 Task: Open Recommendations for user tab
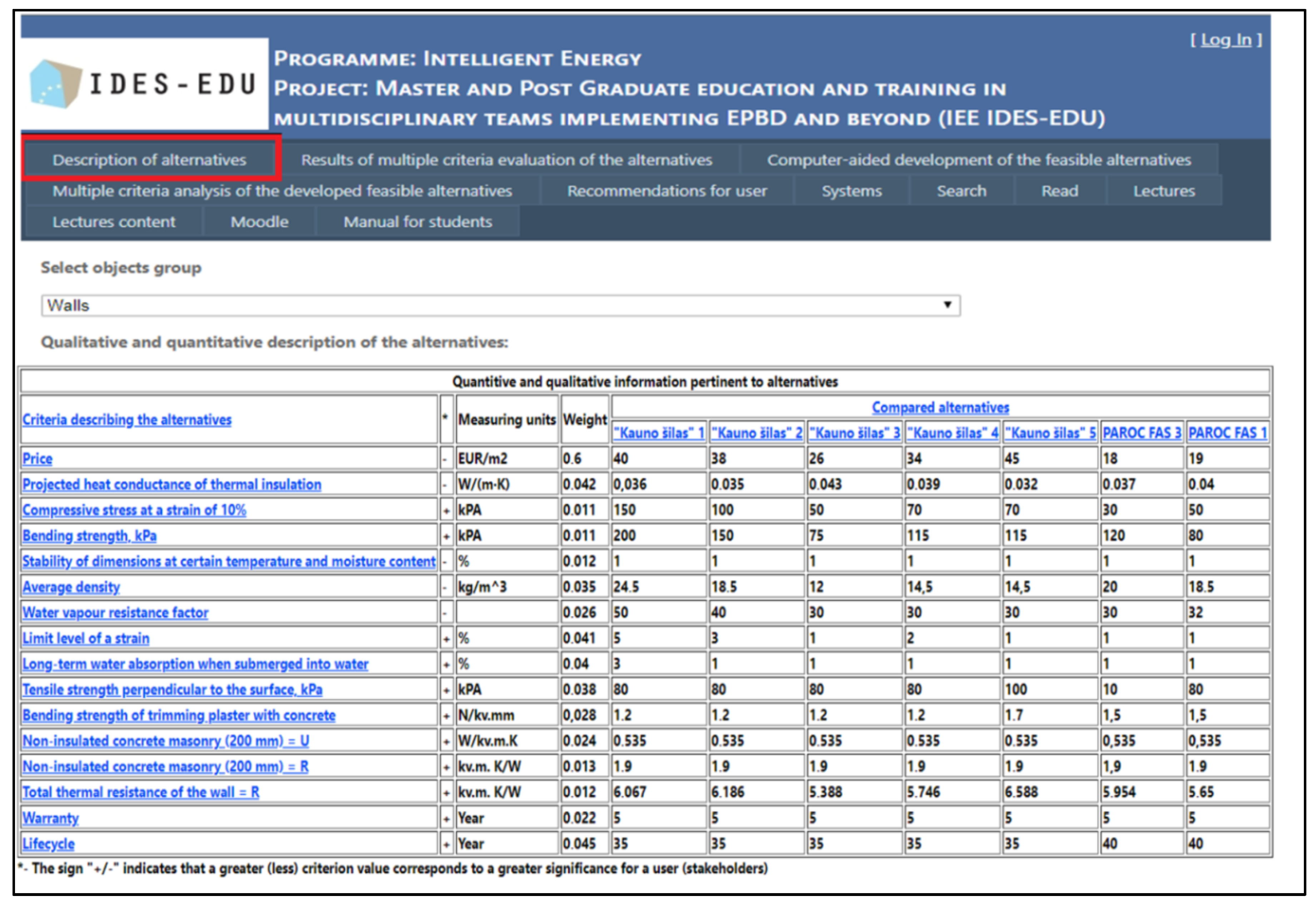667,191
